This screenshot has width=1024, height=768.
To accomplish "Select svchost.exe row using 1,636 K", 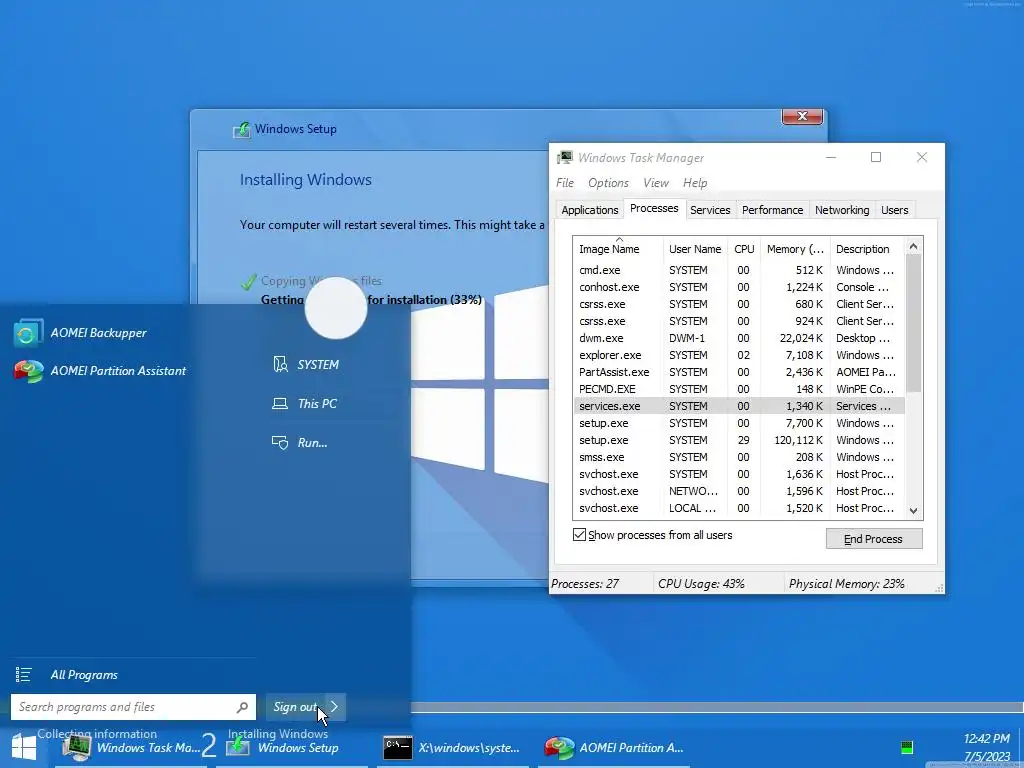I will click(739, 473).
